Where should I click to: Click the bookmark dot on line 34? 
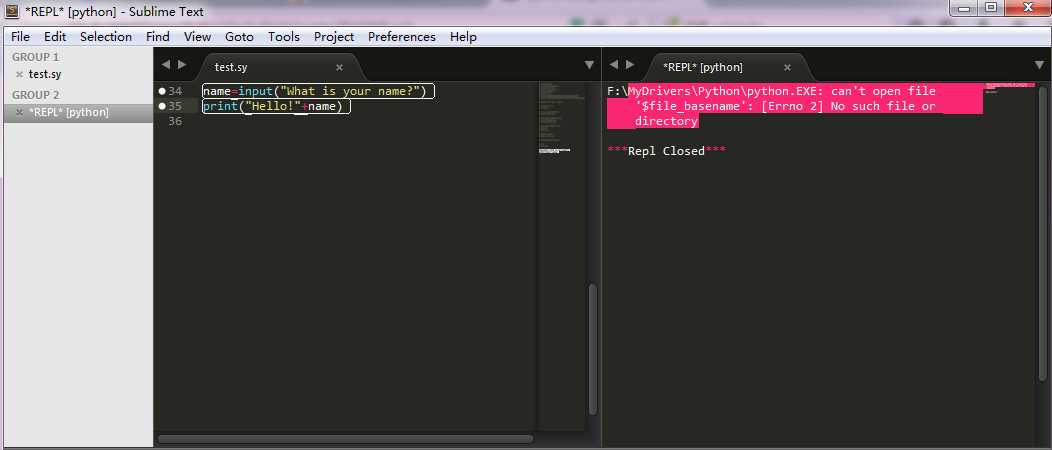click(162, 91)
